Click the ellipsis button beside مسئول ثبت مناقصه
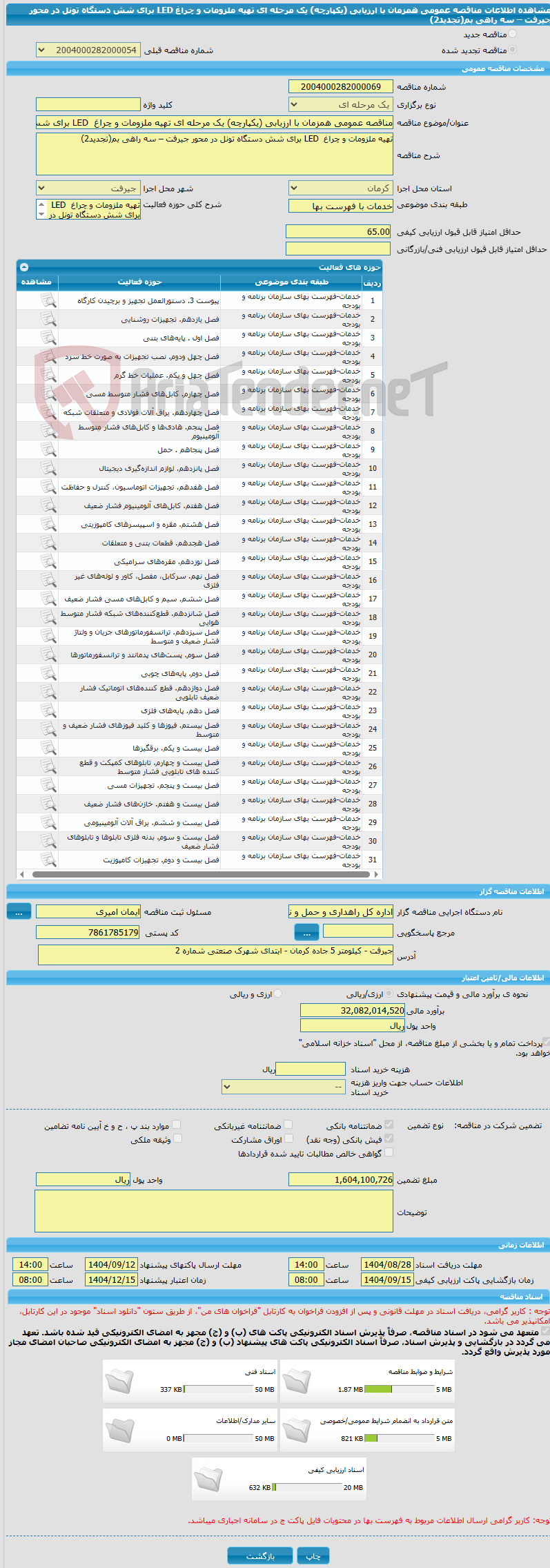This screenshot has width=550, height=1568. click(x=19, y=912)
